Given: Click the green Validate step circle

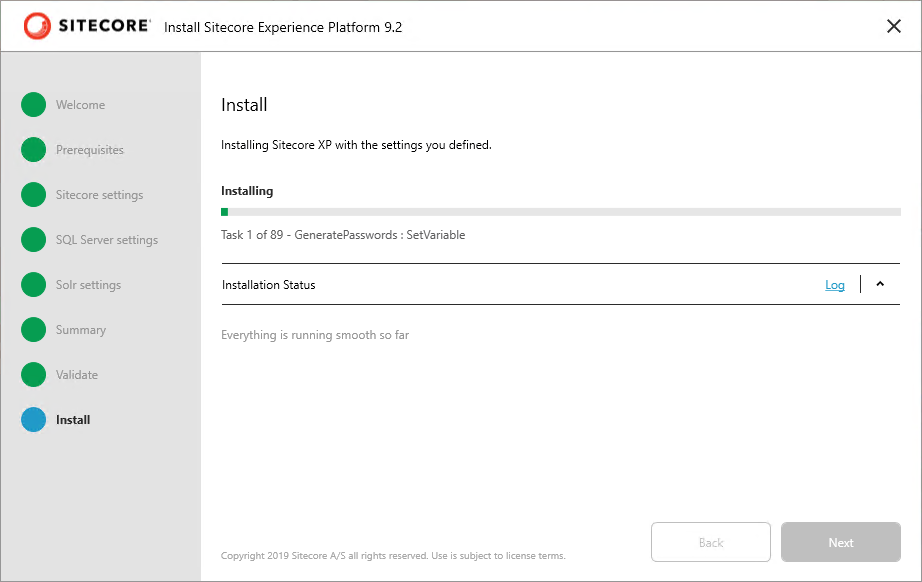Looking at the screenshot, I should click(34, 374).
